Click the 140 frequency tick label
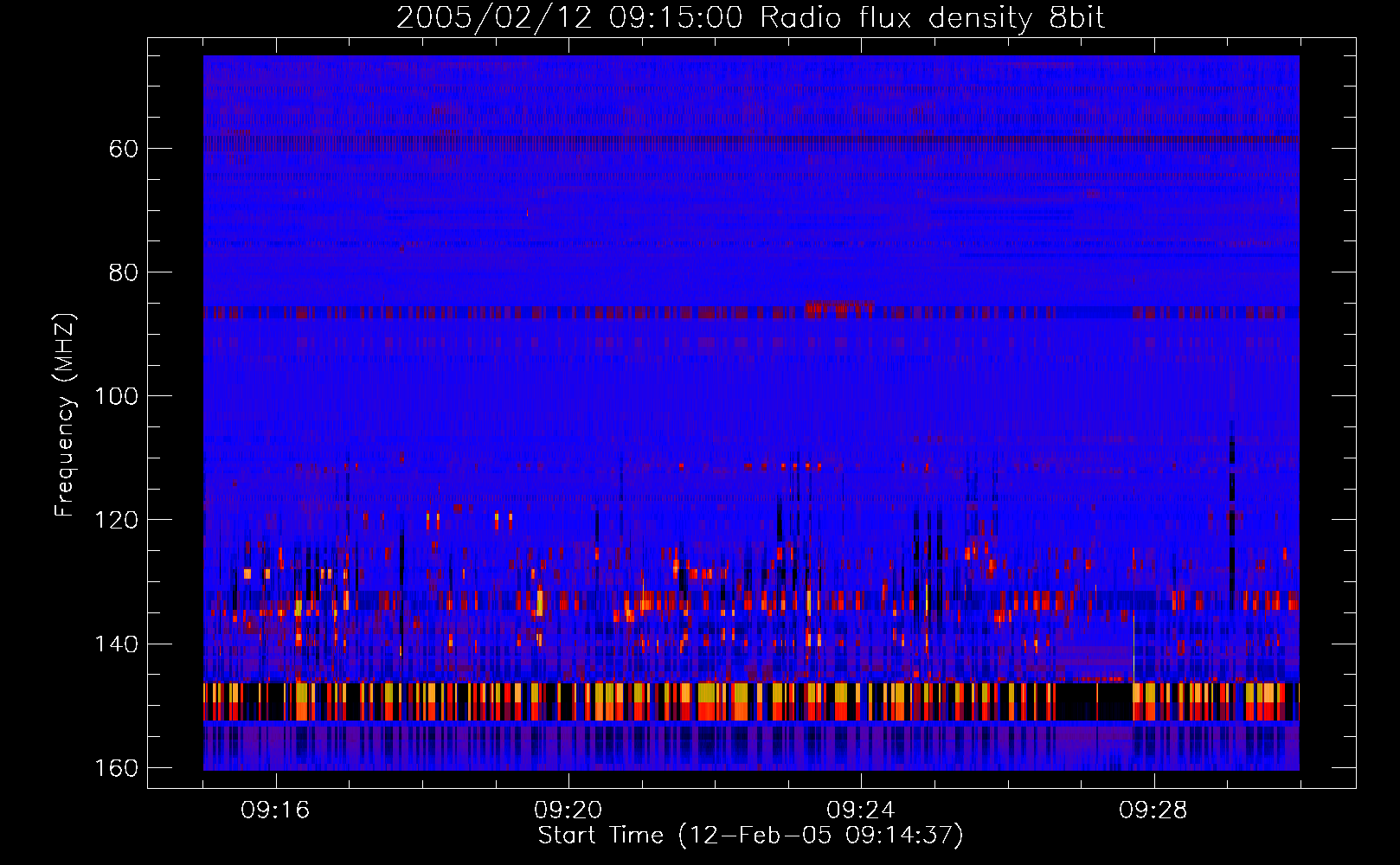Image resolution: width=1400 pixels, height=865 pixels. 116,644
